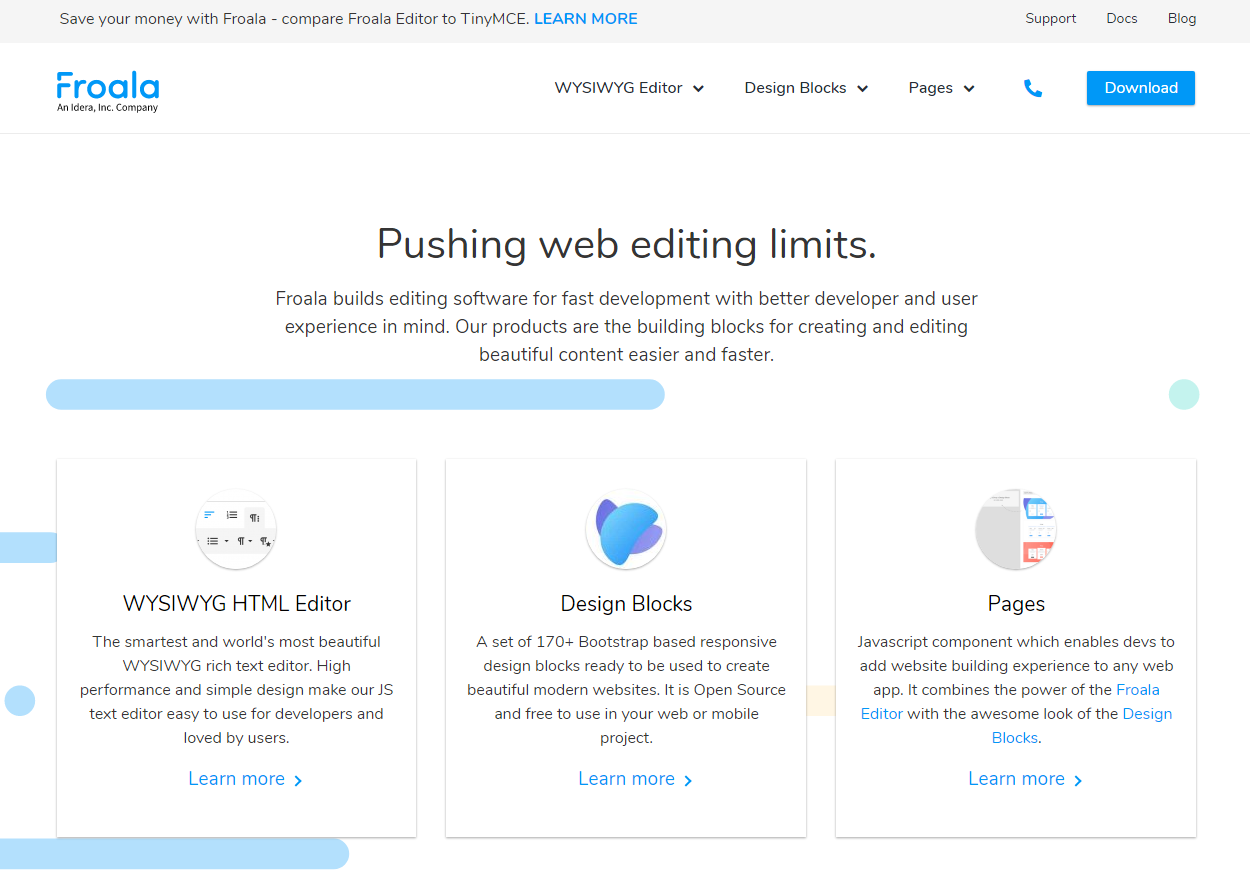Click the blue Download button

(1141, 88)
